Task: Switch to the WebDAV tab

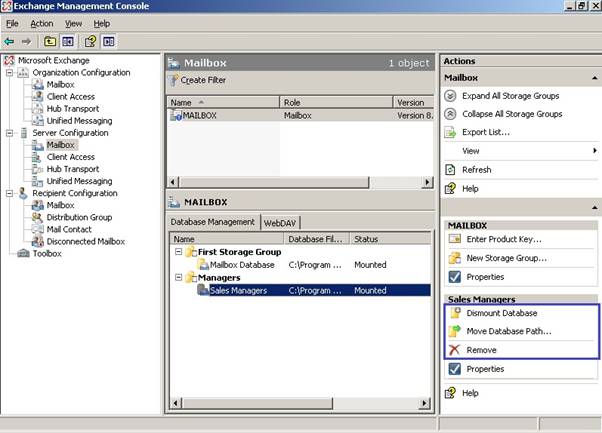Action: click(280, 223)
